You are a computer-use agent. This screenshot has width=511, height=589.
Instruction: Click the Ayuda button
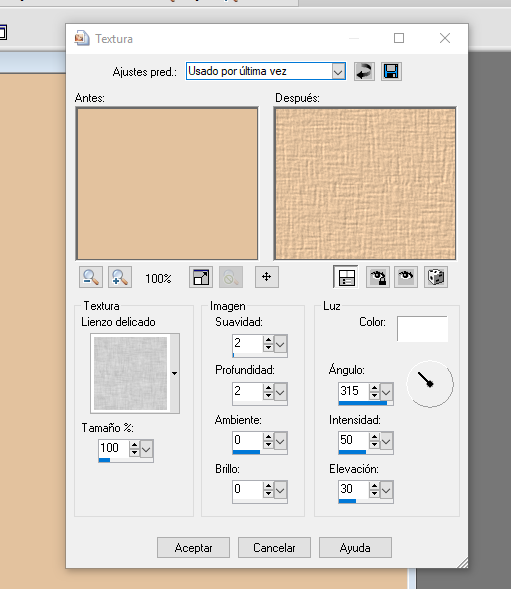coord(355,548)
